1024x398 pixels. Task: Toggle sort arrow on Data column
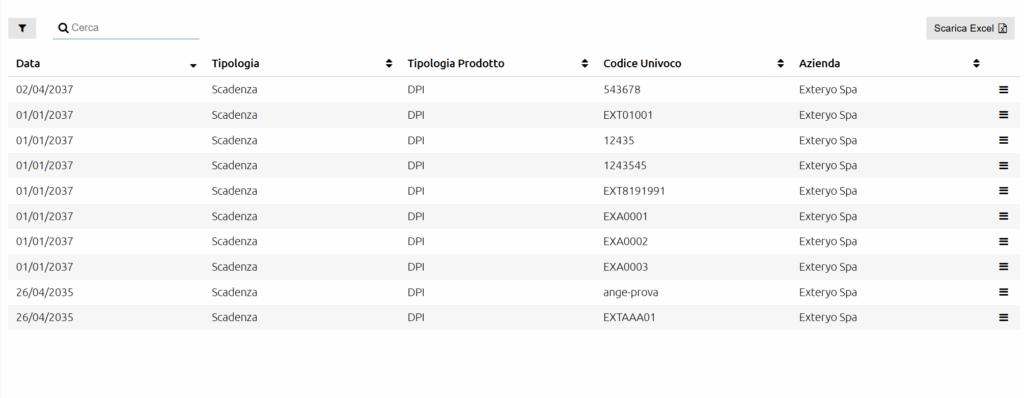(193, 65)
